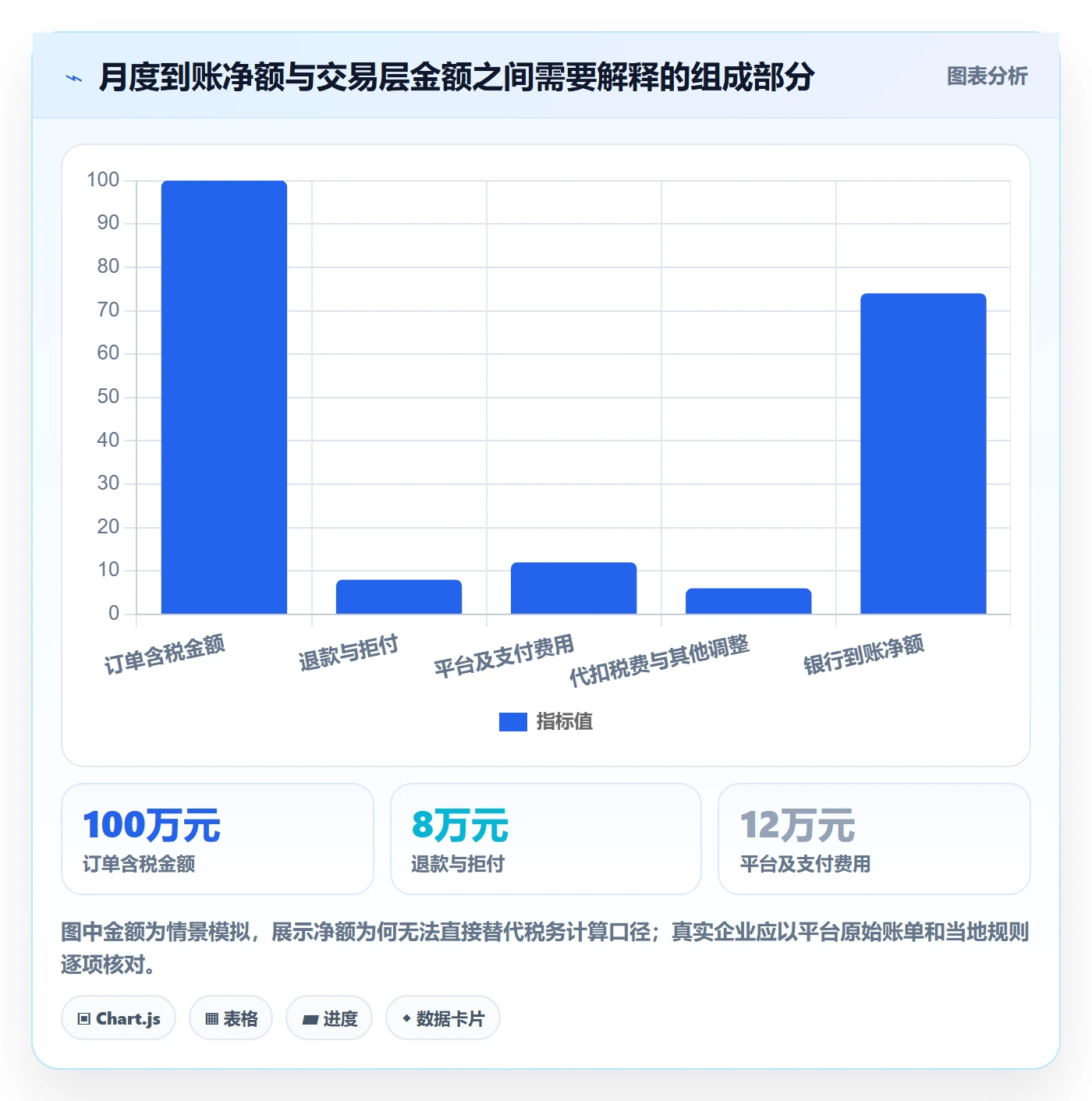The image size is (1092, 1101).
Task: Click the bar icon in the 进度 chip
Action: click(310, 1020)
